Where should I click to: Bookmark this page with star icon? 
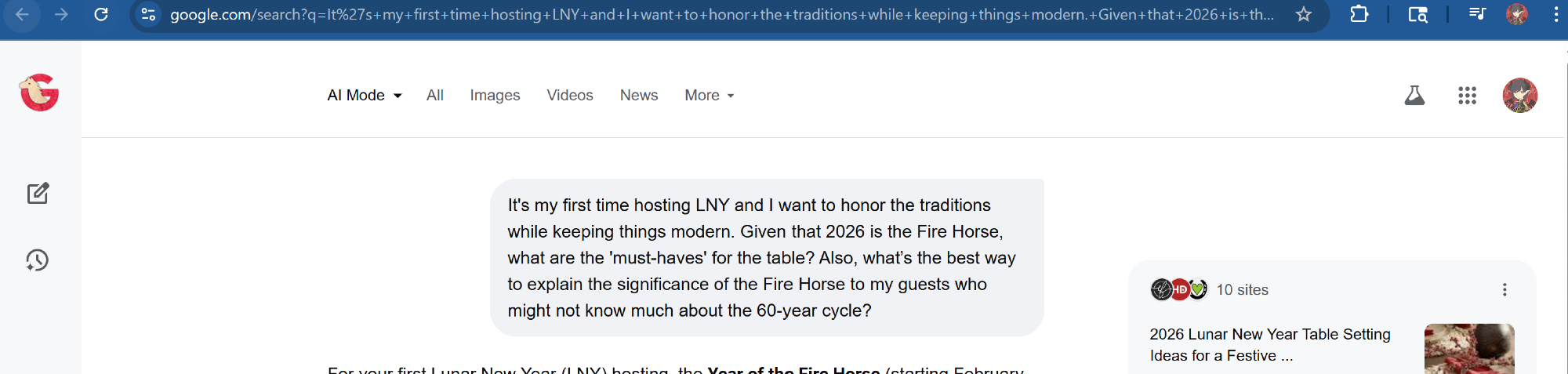click(1304, 14)
